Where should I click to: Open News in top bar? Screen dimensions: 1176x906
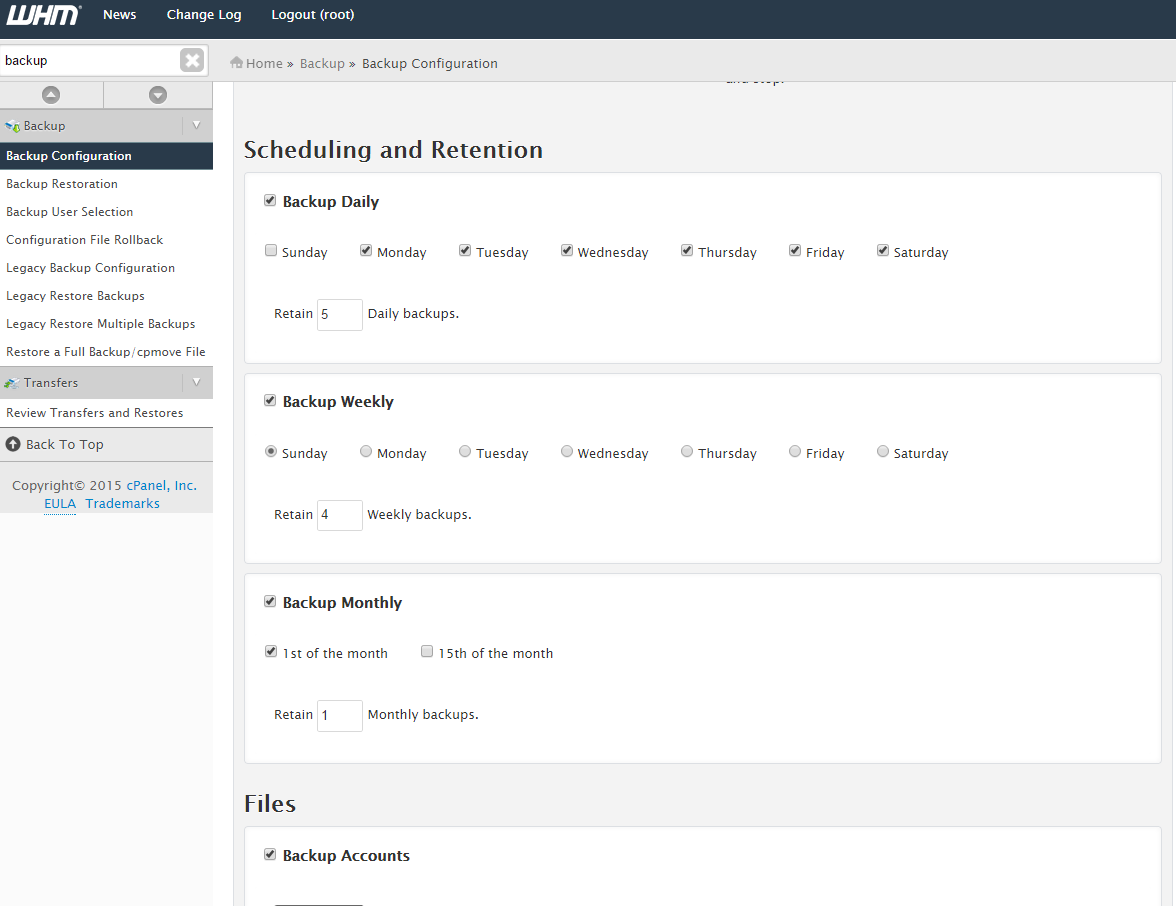tap(120, 15)
